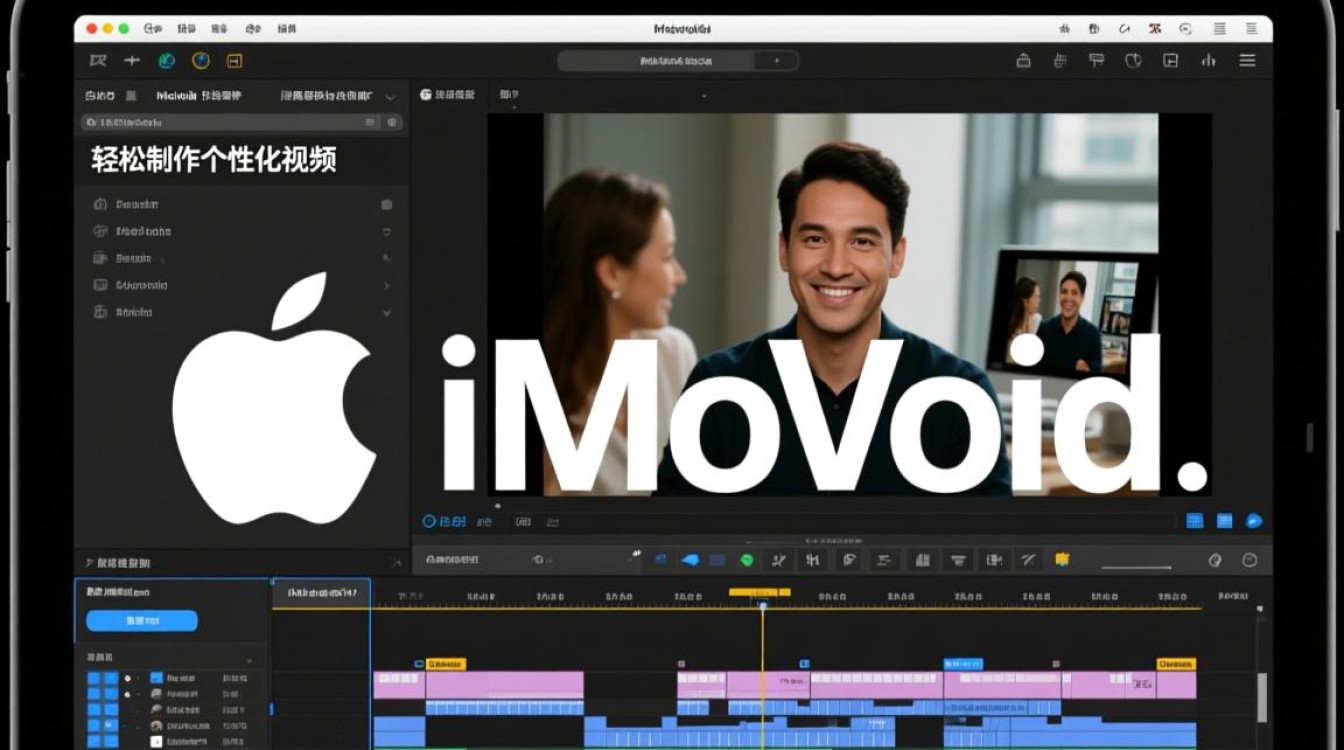Toggle the second track row's left blue checkbox
The width and height of the screenshot is (1344, 750).
tap(94, 694)
